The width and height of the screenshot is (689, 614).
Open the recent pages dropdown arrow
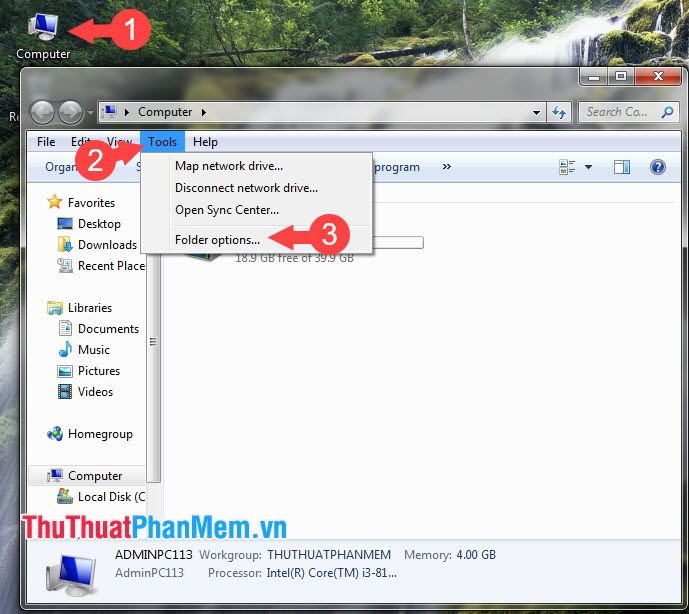point(90,113)
